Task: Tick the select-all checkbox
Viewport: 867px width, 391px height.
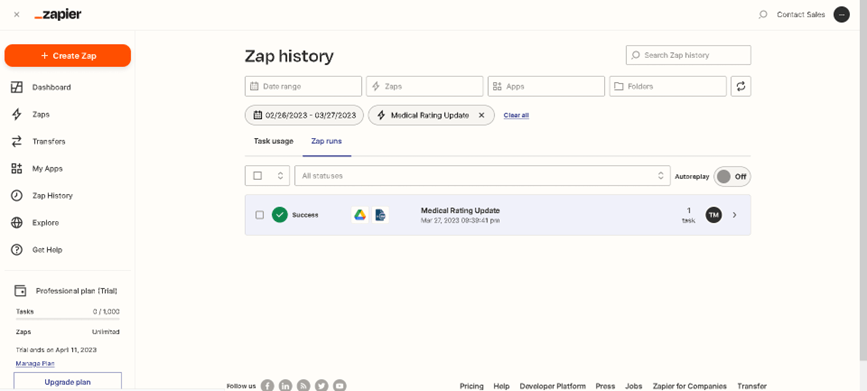Action: click(x=257, y=176)
